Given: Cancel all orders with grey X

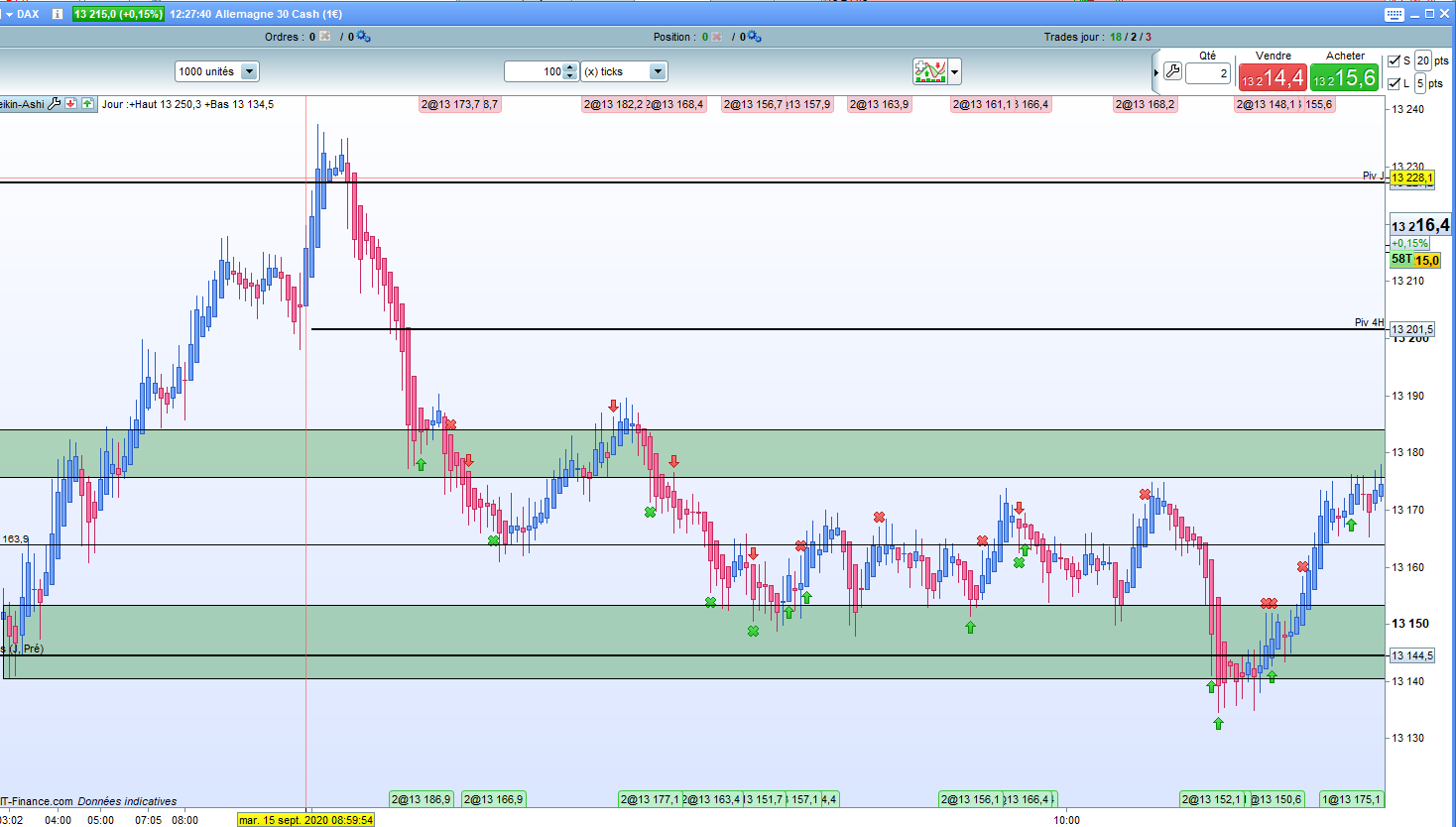Looking at the screenshot, I should tap(325, 37).
